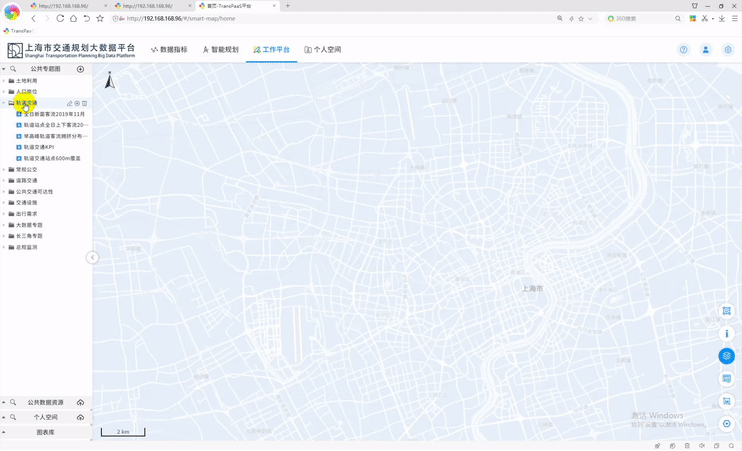The height and width of the screenshot is (451, 742).
Task: Switch to 数据指标 tab
Action: point(169,49)
